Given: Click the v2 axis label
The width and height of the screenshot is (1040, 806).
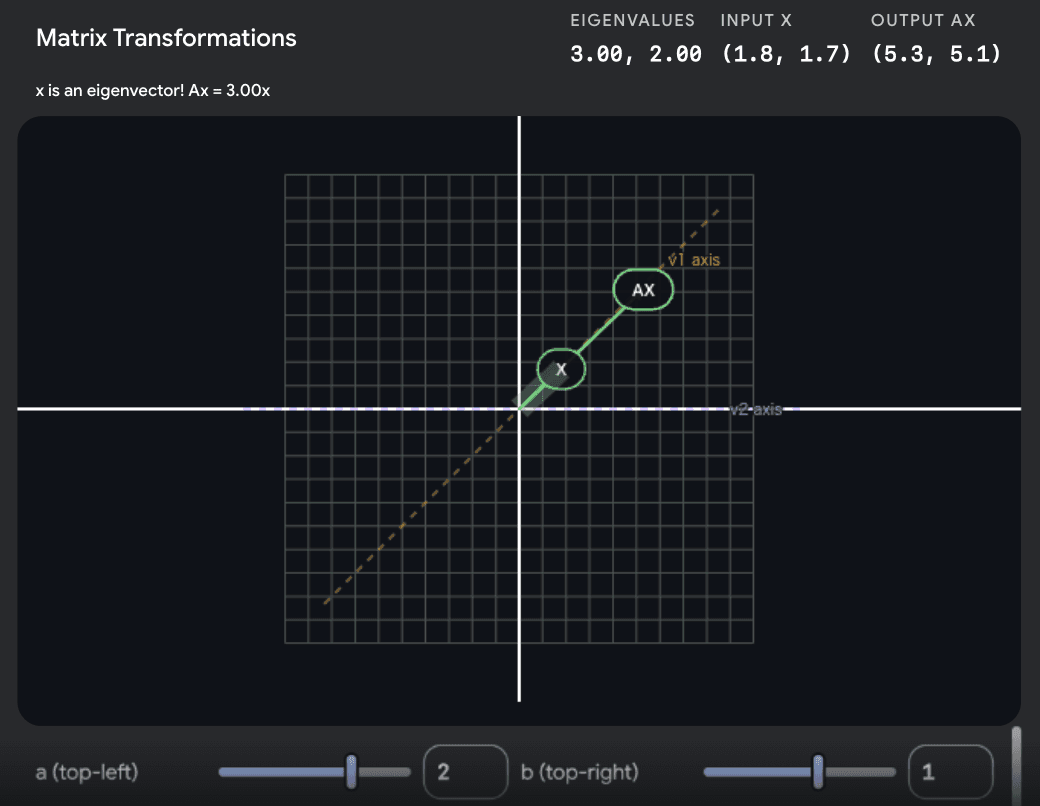Looking at the screenshot, I should [755, 409].
